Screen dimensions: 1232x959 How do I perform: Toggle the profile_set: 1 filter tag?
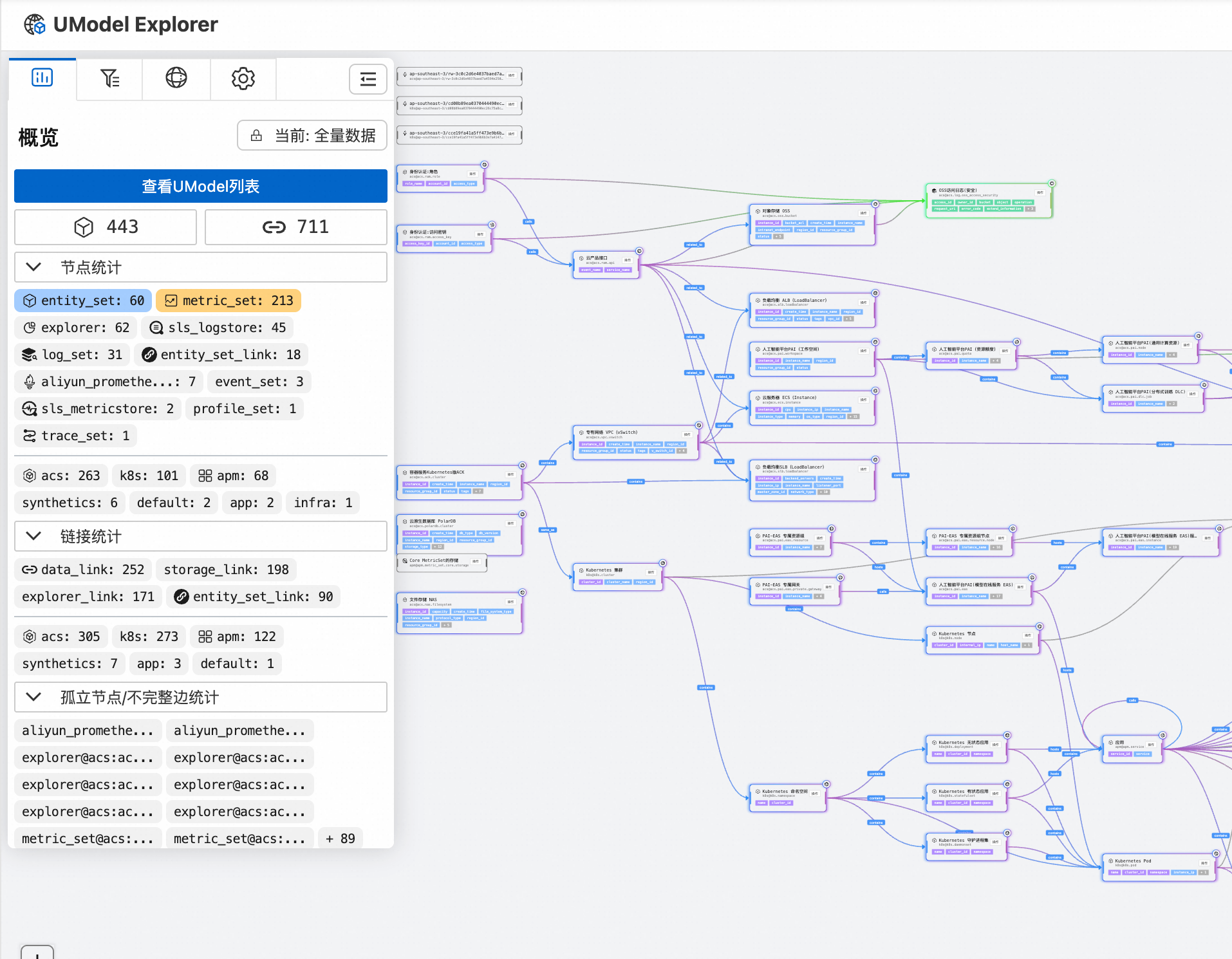tap(245, 409)
